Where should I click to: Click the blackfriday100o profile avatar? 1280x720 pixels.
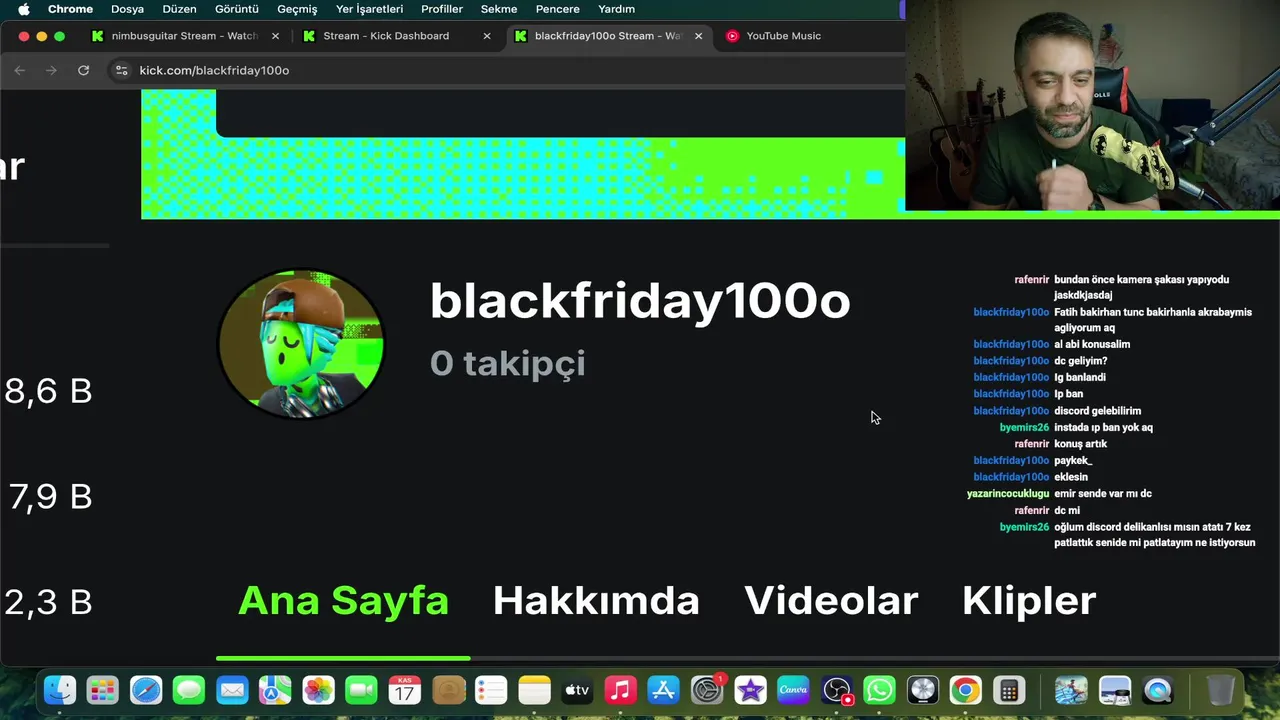(301, 344)
